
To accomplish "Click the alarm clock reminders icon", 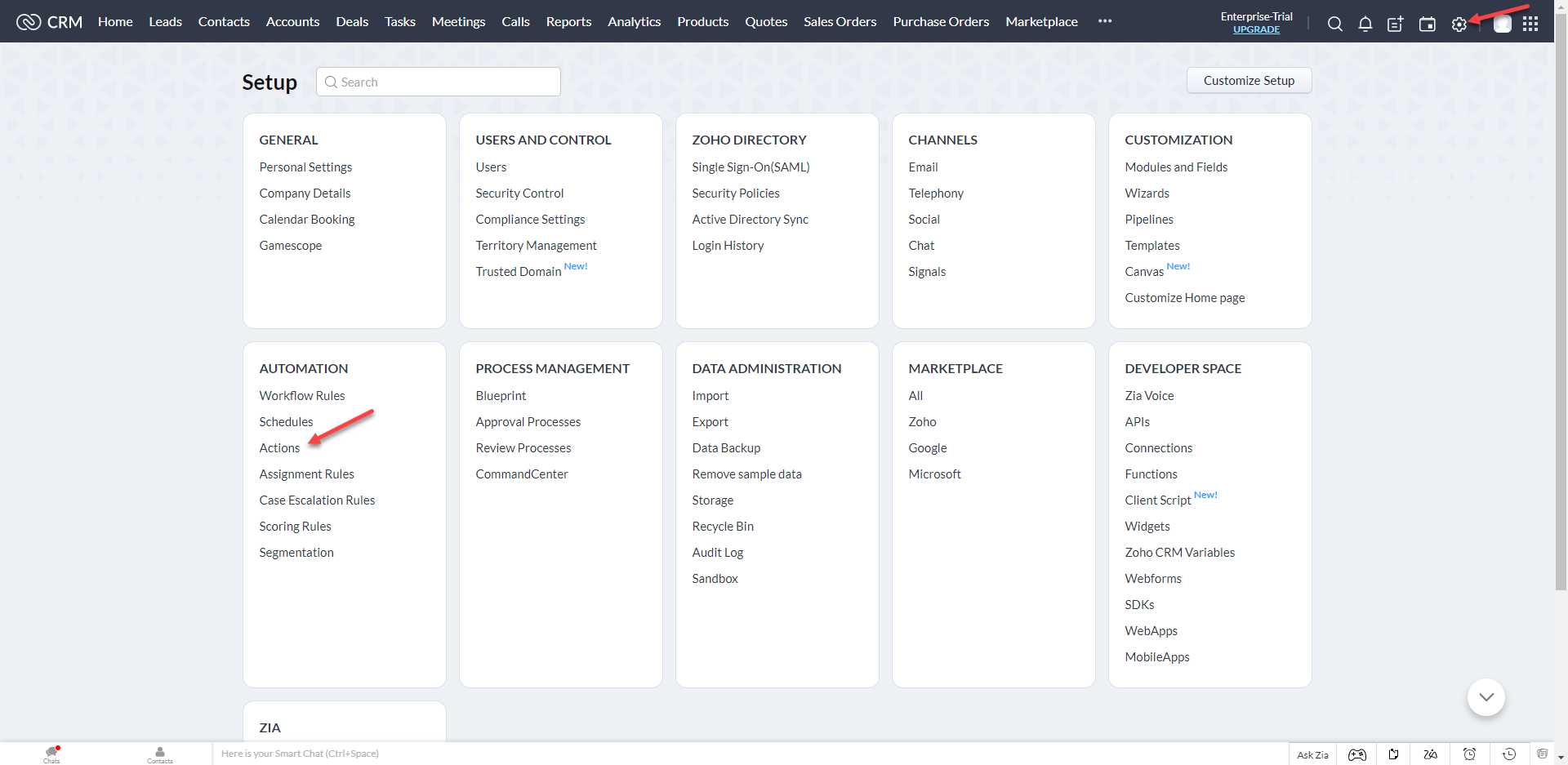I will coord(1469,754).
